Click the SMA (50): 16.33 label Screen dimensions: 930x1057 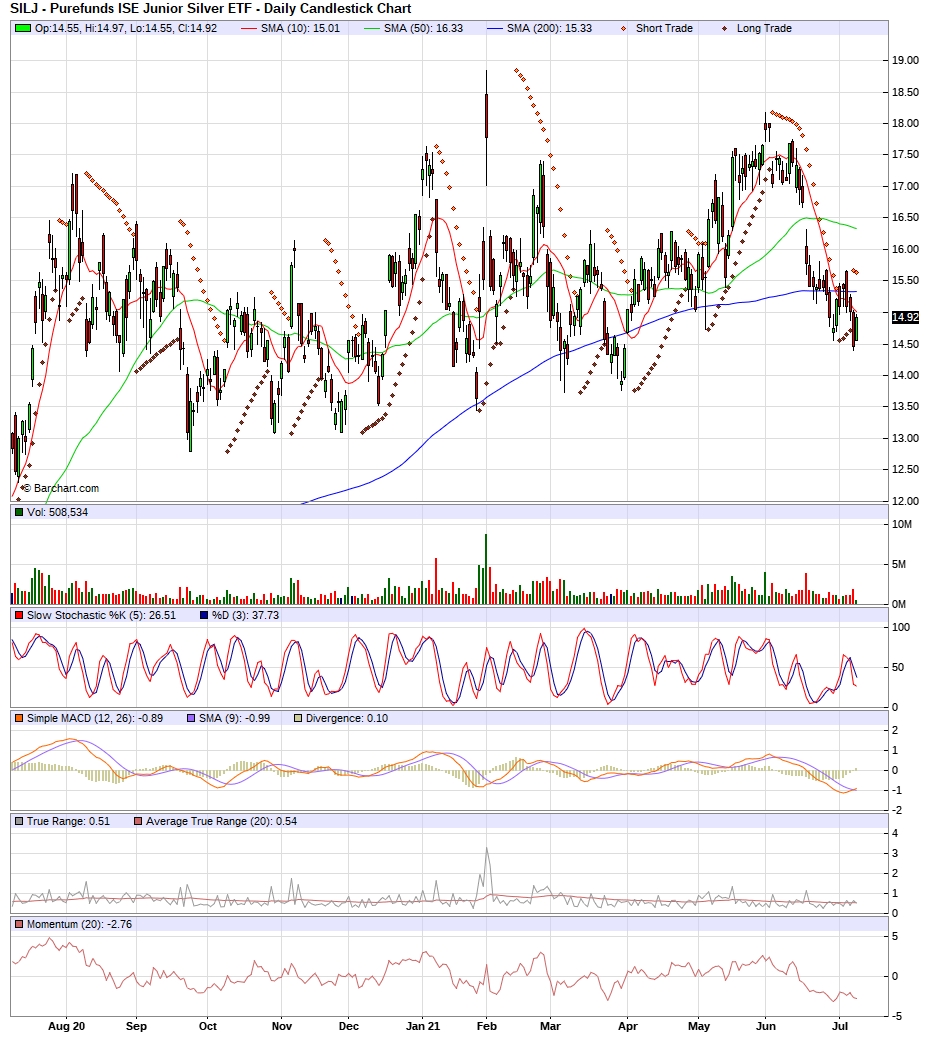click(x=423, y=28)
